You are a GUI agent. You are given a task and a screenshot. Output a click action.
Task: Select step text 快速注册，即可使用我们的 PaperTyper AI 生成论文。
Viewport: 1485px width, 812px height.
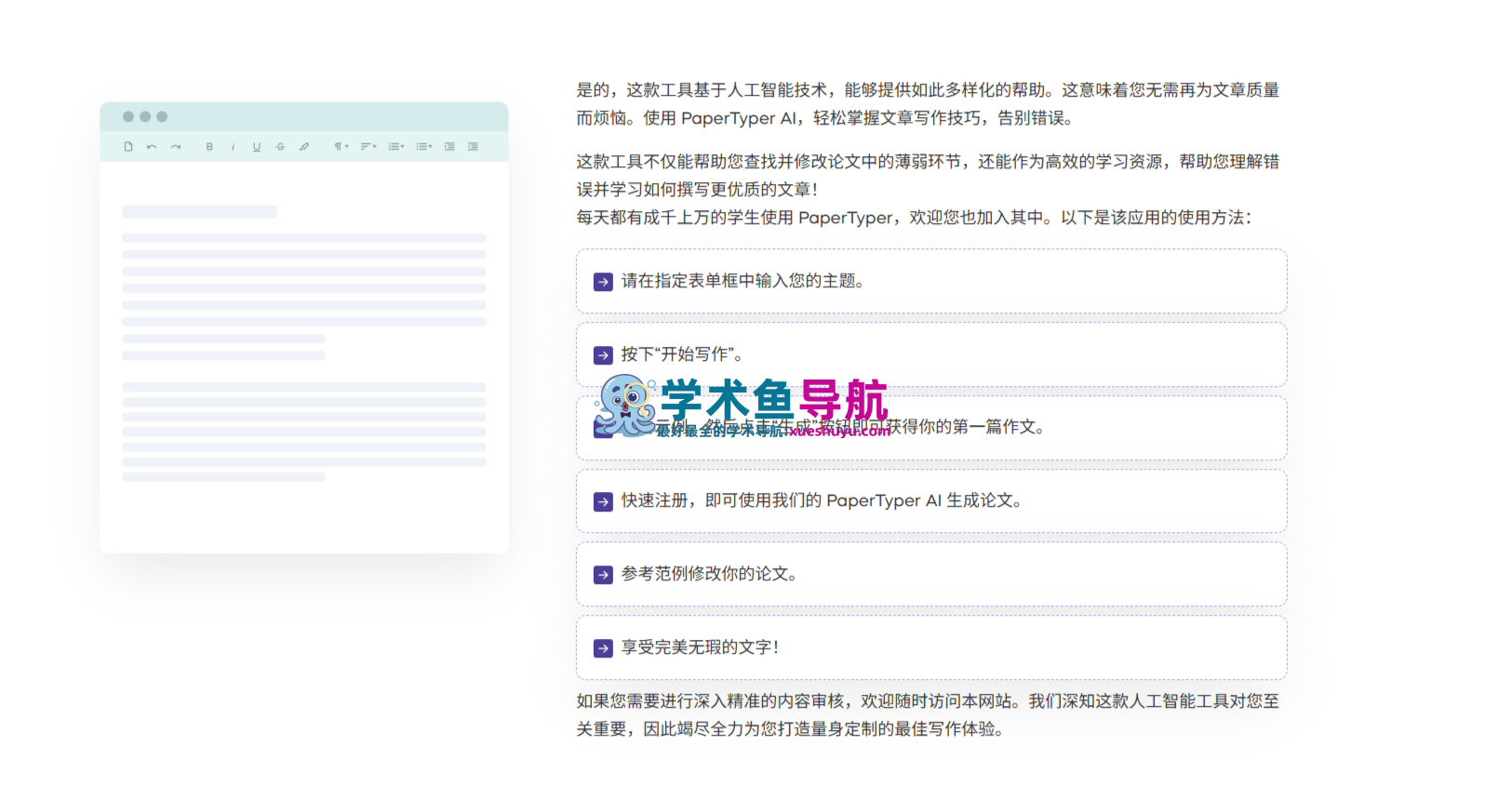tap(822, 500)
